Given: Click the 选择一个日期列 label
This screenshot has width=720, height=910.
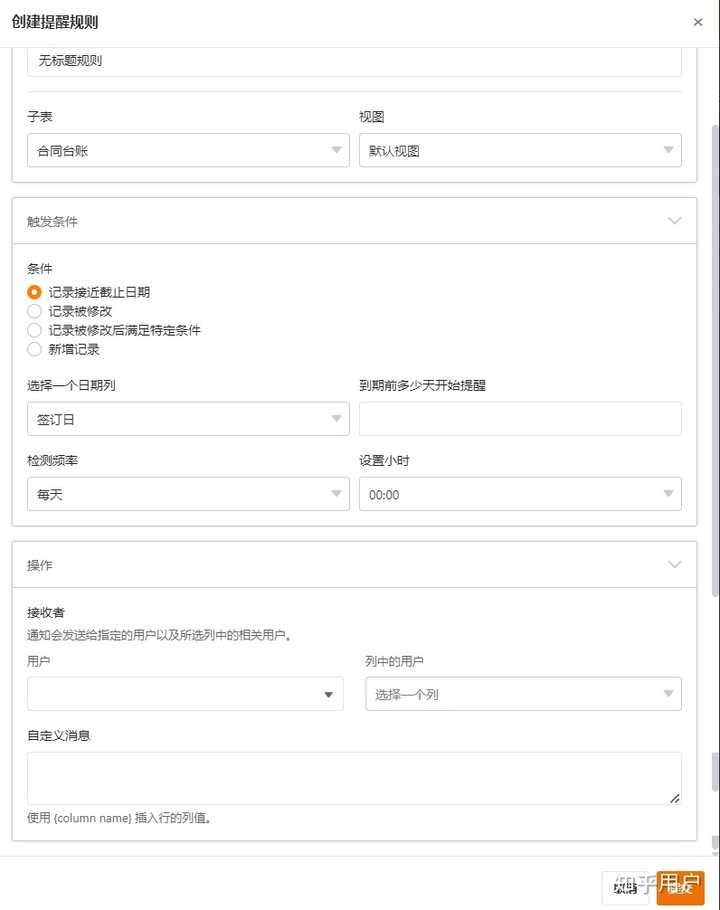Looking at the screenshot, I should pos(71,385).
